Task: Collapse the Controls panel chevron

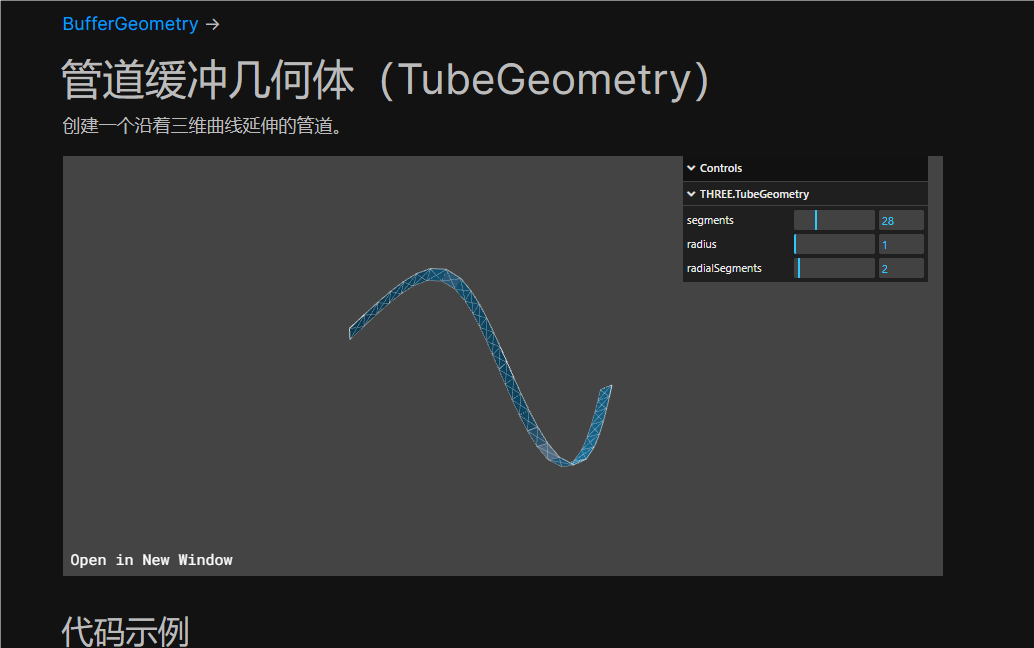Action: [691, 168]
